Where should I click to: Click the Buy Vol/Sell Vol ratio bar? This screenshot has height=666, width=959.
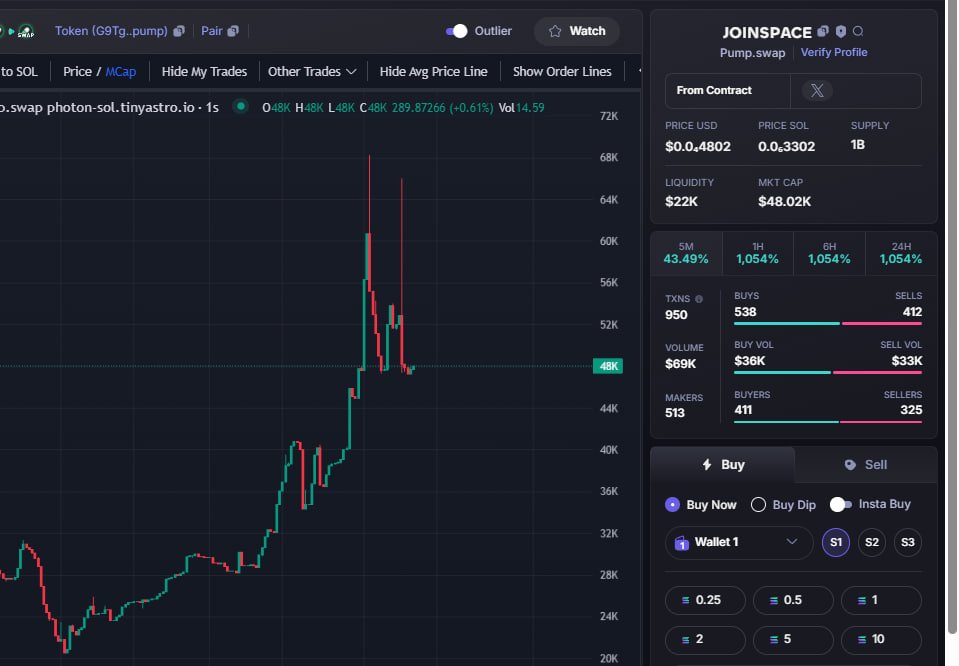[828, 372]
